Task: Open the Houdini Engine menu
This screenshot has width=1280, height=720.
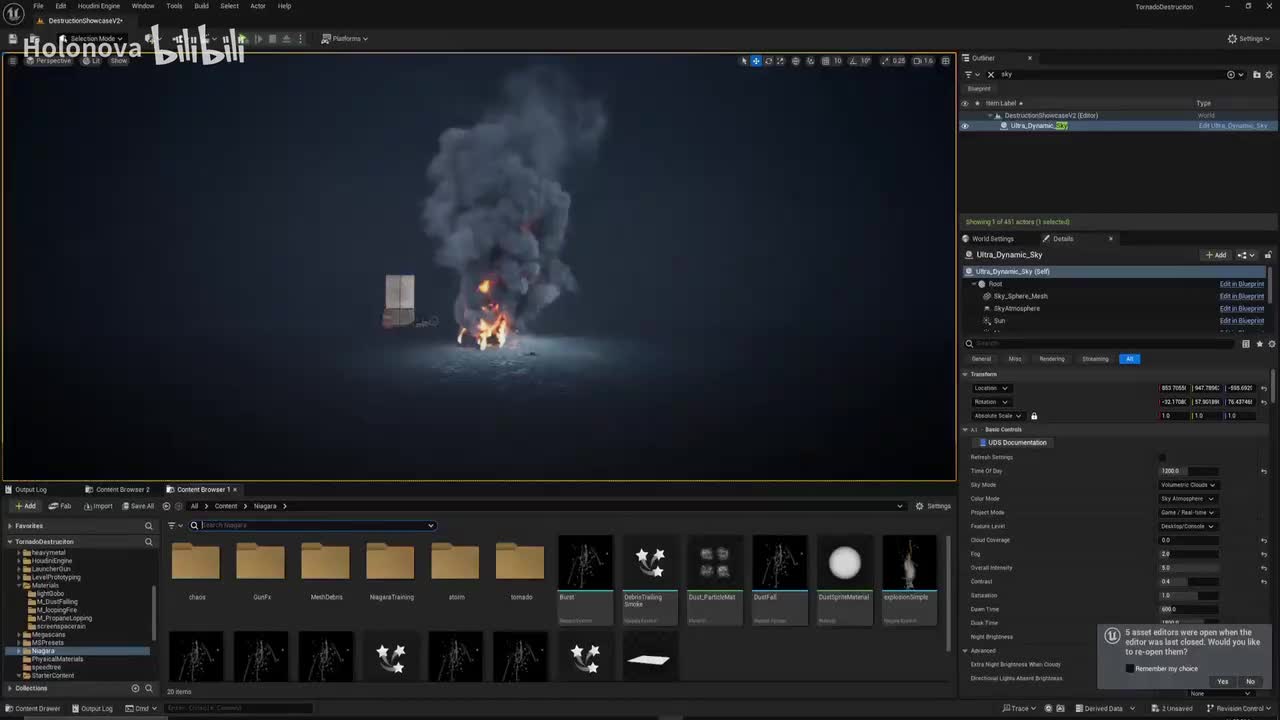Action: coord(99,6)
